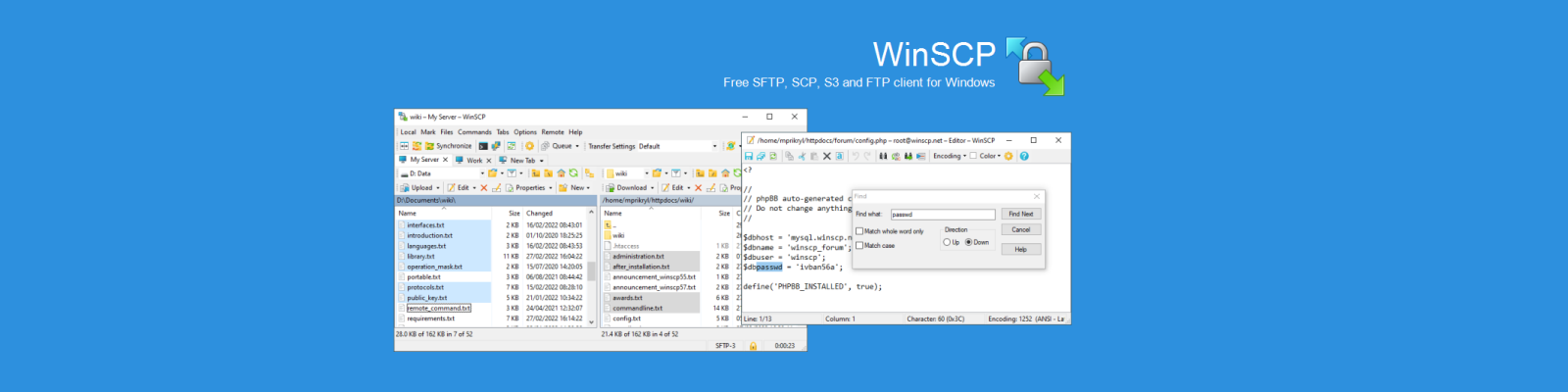Viewport: 1568px width, 392px height.
Task: Click the local panel home directory icon
Action: 562,173
